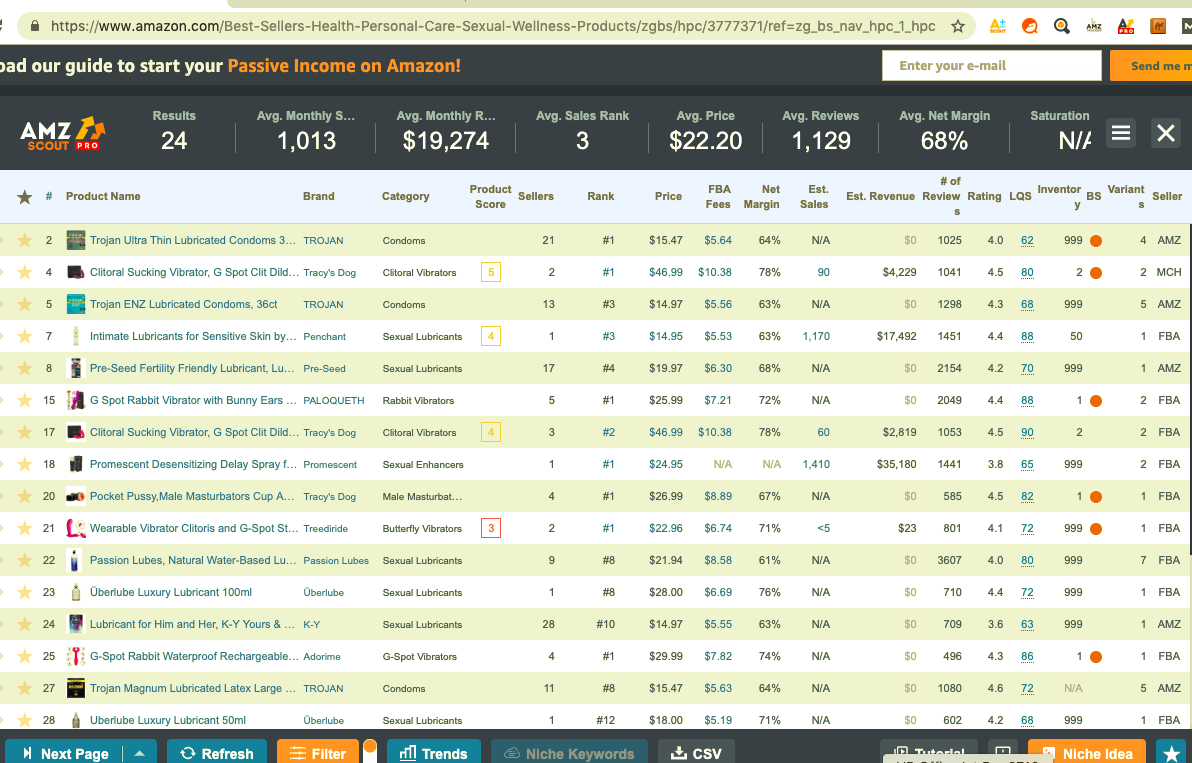Open the magnifier search extension icon
This screenshot has width=1192, height=763.
coord(1061,27)
